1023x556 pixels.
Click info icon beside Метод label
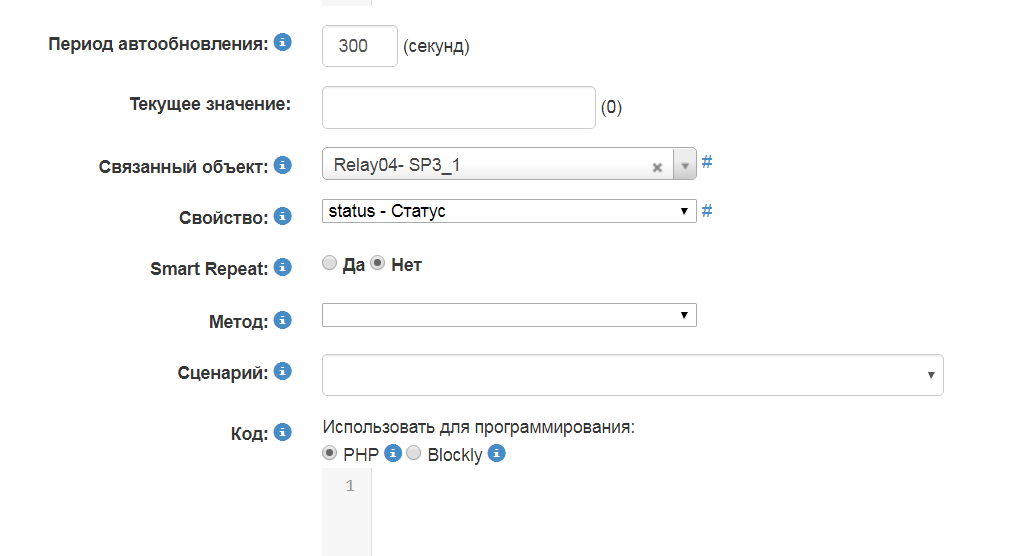click(283, 320)
